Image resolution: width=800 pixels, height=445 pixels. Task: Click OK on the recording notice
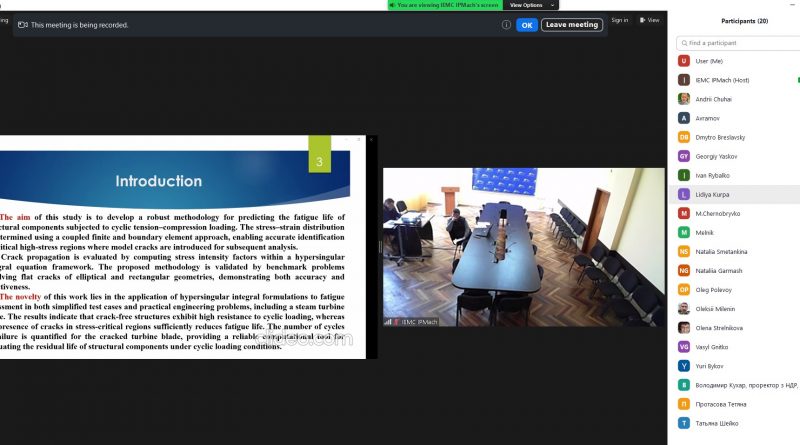526,25
